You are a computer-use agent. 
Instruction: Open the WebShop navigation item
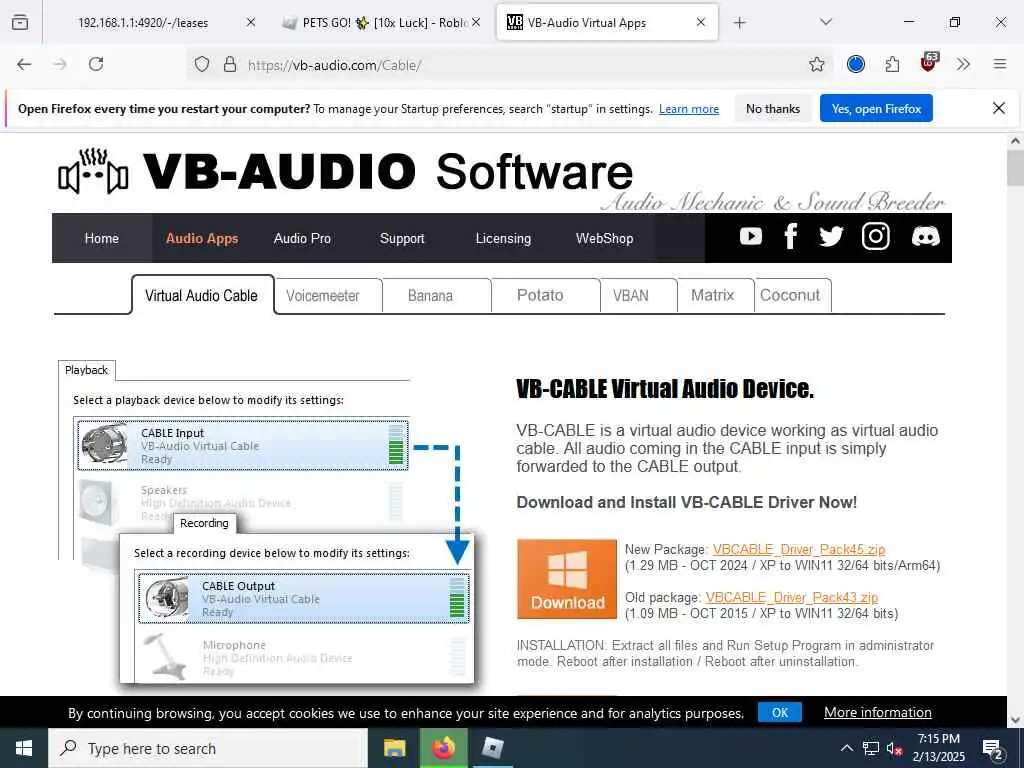click(x=605, y=238)
